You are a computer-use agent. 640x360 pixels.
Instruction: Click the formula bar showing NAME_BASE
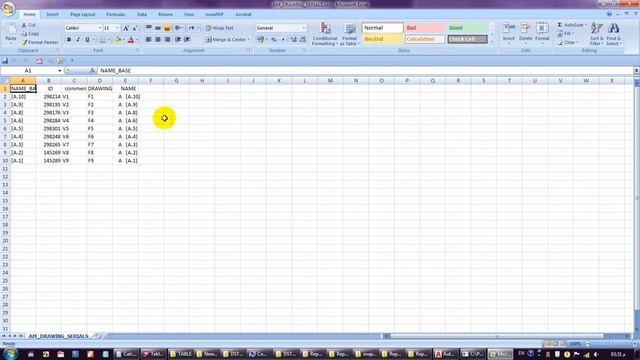click(365, 71)
